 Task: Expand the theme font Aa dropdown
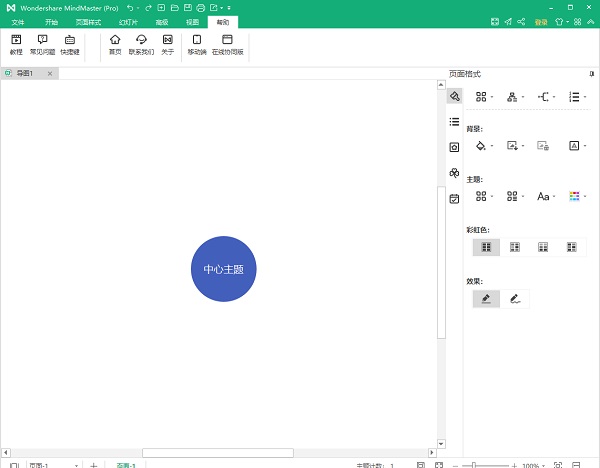click(x=546, y=196)
